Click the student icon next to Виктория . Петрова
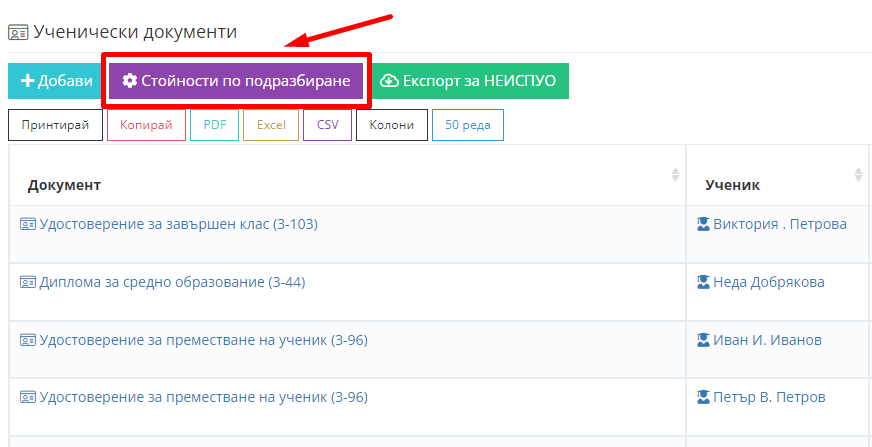Image resolution: width=872 pixels, height=447 pixels. coord(703,224)
